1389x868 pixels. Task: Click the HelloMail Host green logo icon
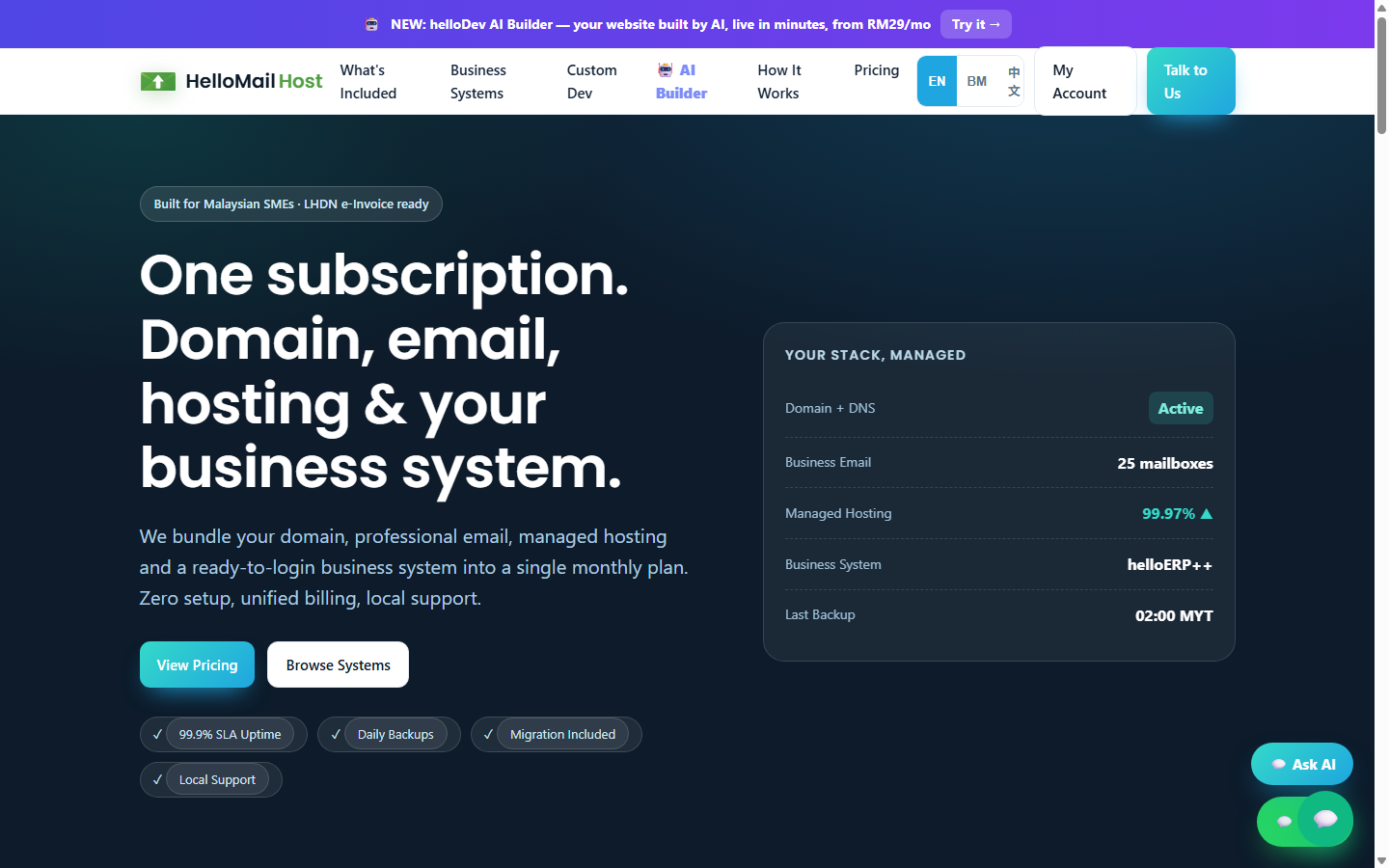point(158,81)
